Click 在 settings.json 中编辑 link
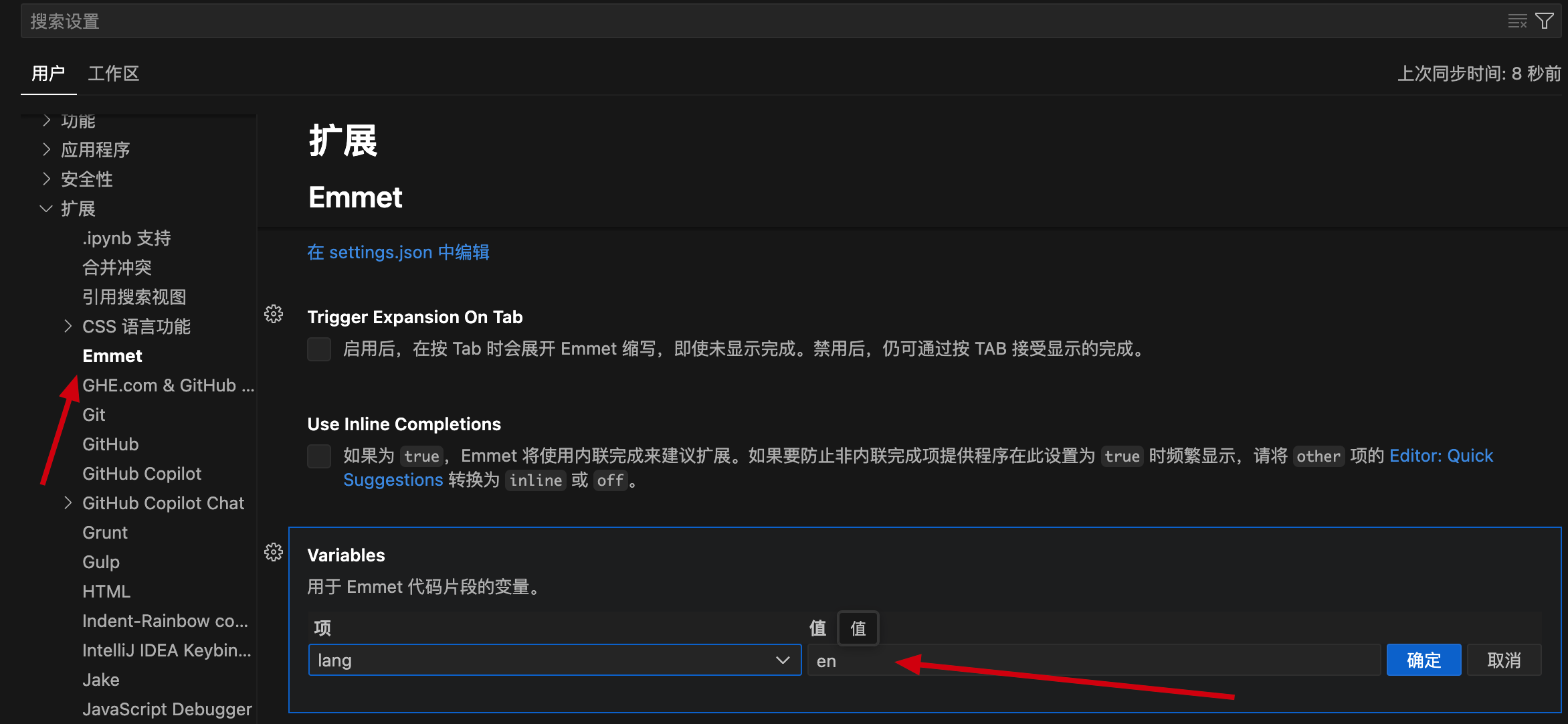 click(398, 252)
